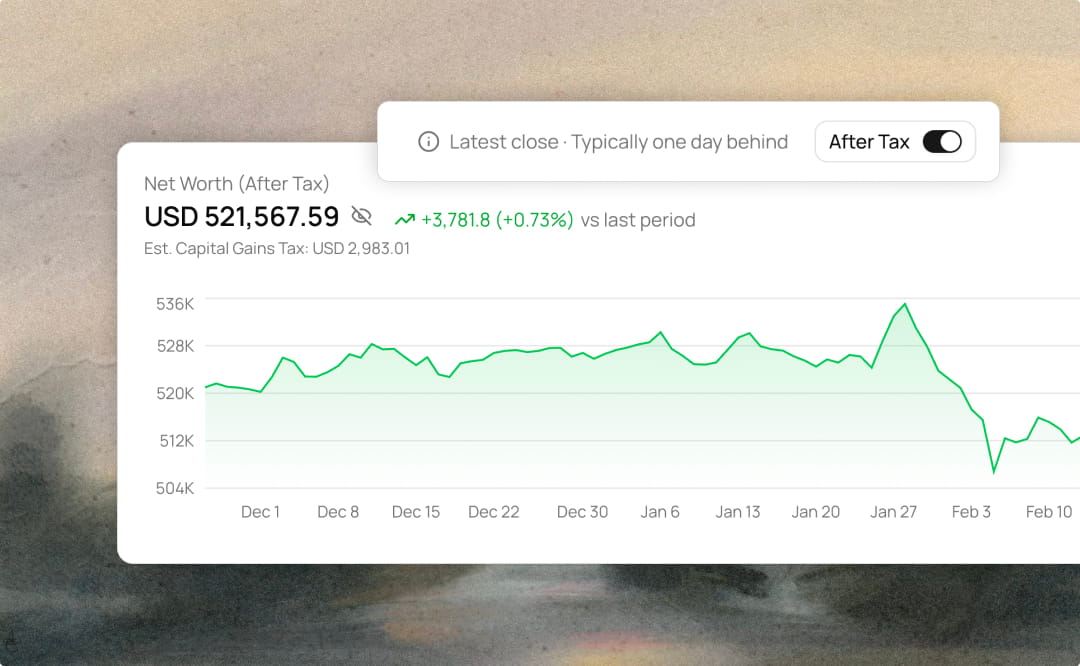Click the vs last period text
The height and width of the screenshot is (666, 1080).
(638, 220)
